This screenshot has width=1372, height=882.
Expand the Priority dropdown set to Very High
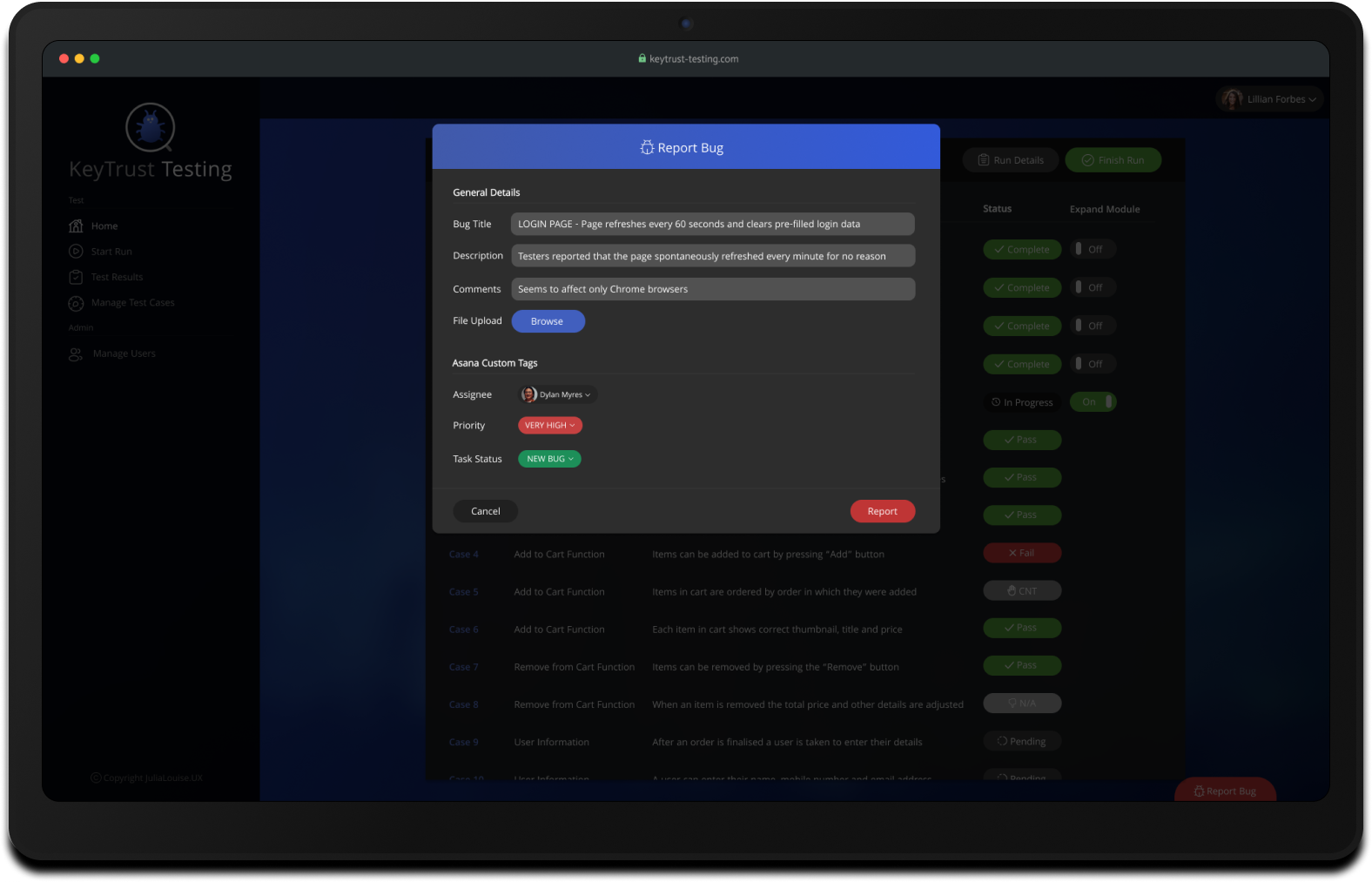click(549, 426)
